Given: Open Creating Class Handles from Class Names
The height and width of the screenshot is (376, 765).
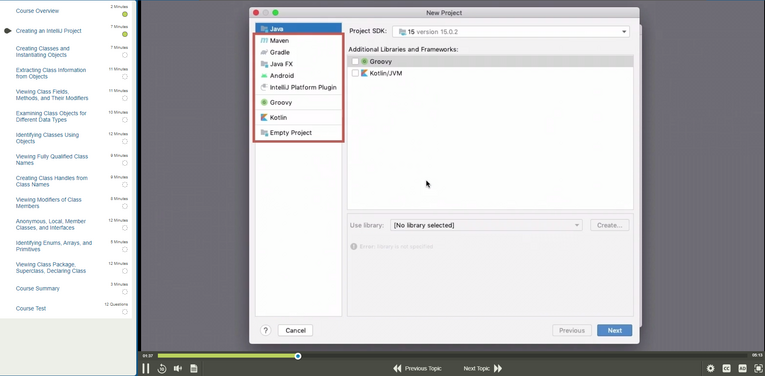Looking at the screenshot, I should [52, 181].
